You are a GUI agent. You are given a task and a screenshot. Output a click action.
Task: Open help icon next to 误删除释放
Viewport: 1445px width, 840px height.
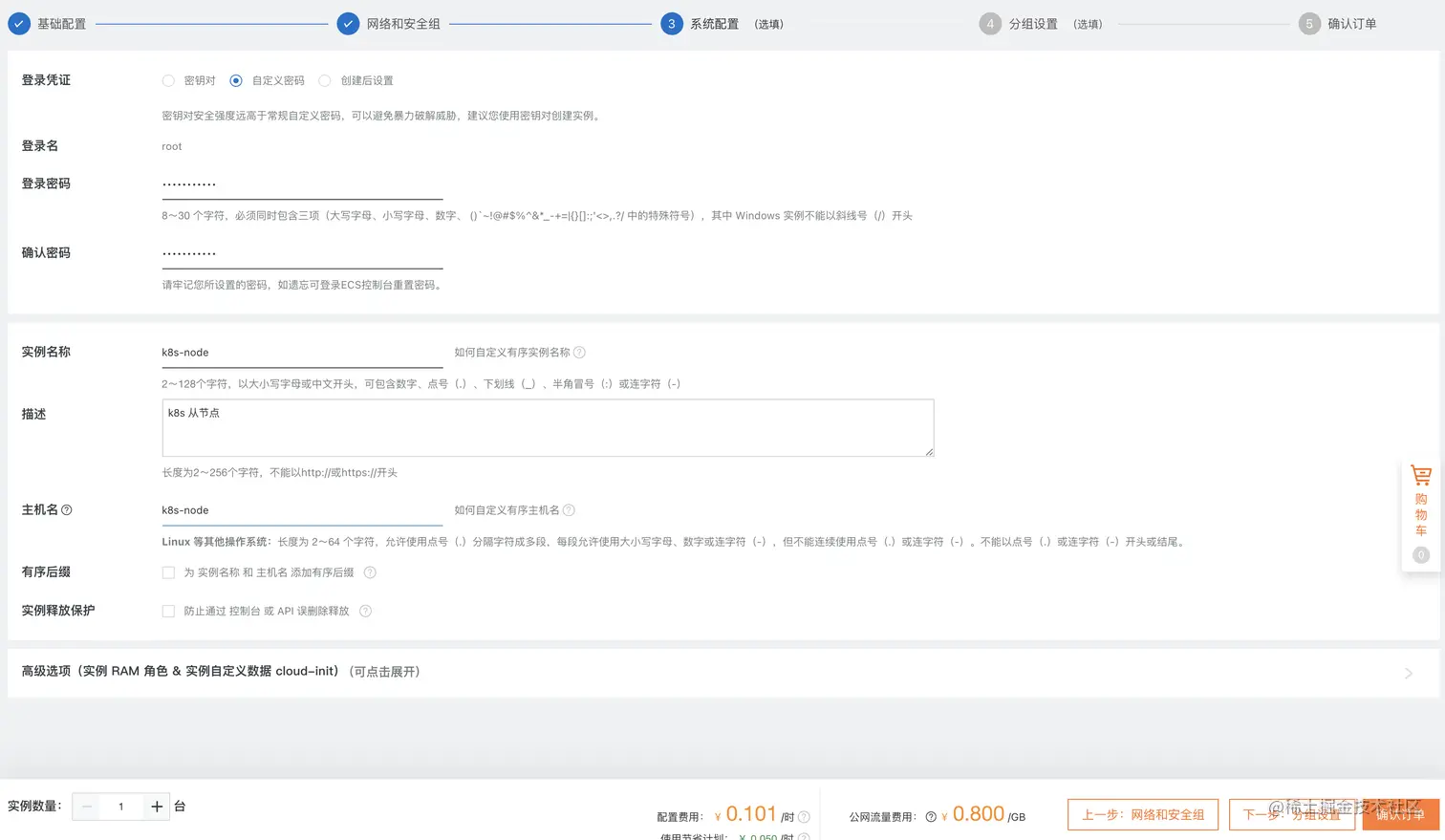click(365, 611)
